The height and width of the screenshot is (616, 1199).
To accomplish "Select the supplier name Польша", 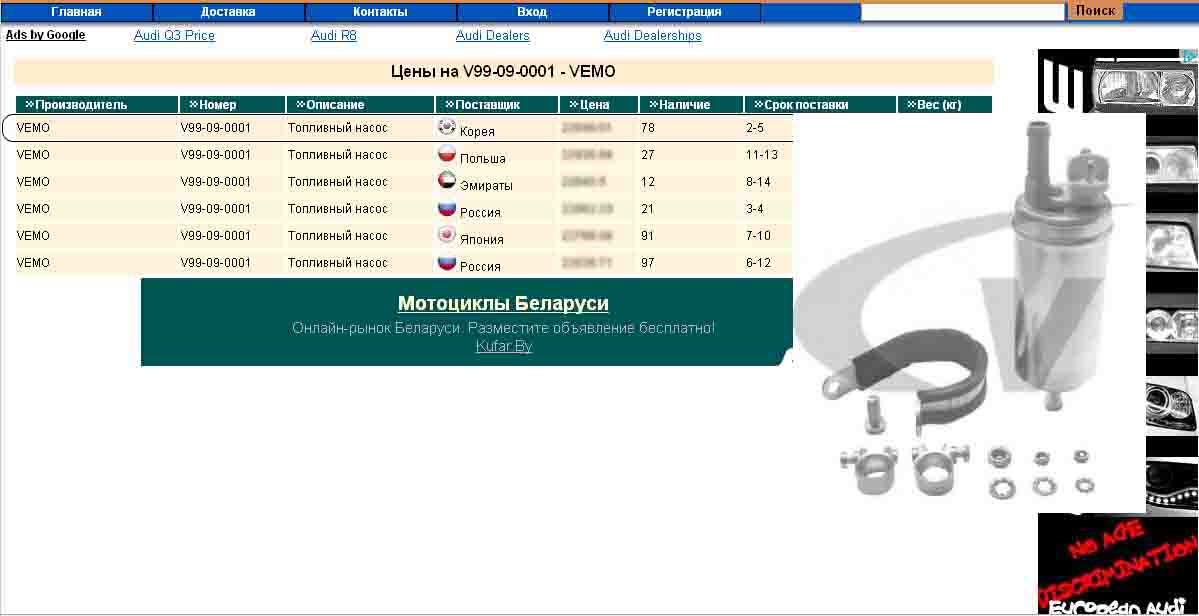I will 483,159.
